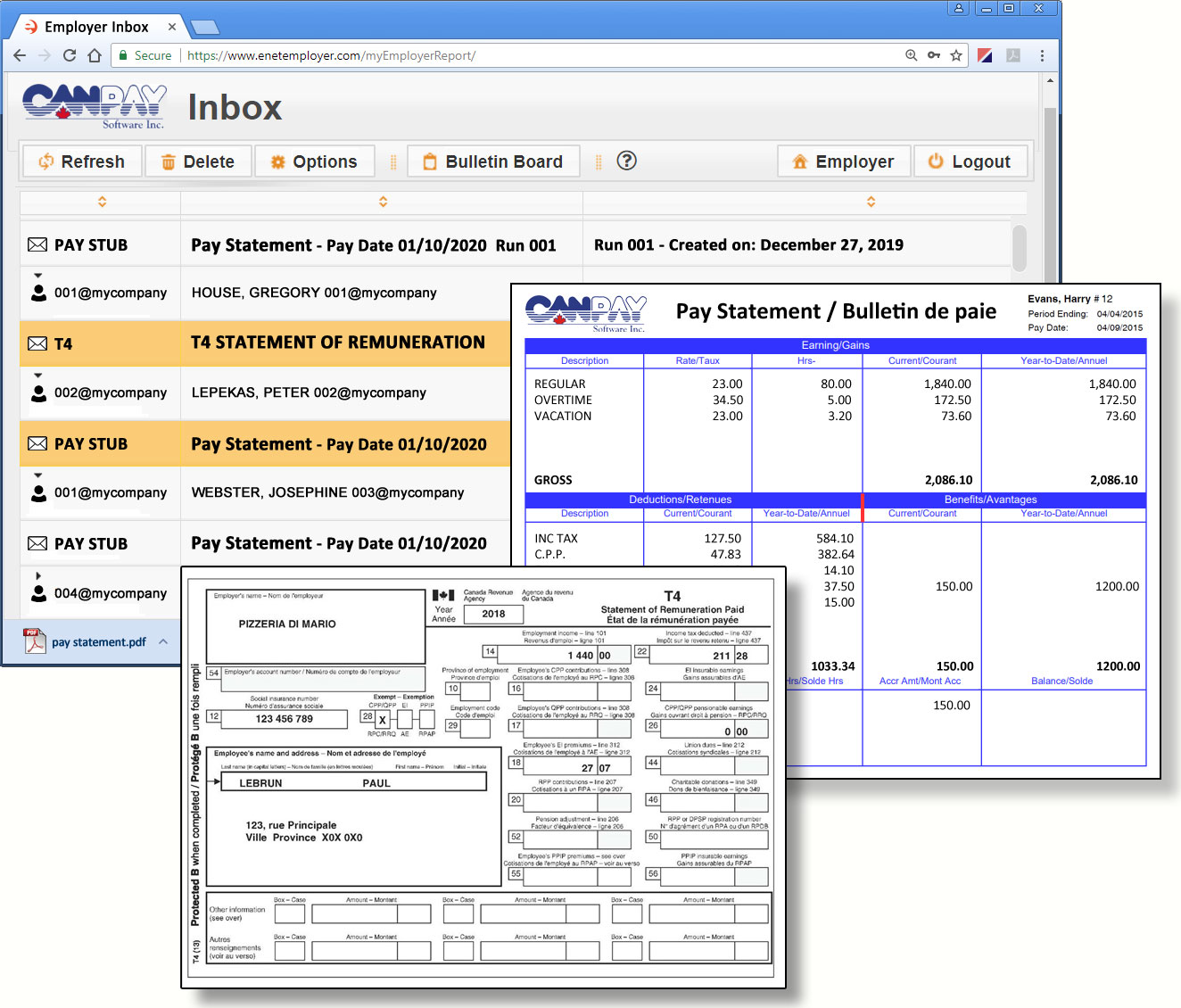Bookmark page with the star icon

coord(956,55)
